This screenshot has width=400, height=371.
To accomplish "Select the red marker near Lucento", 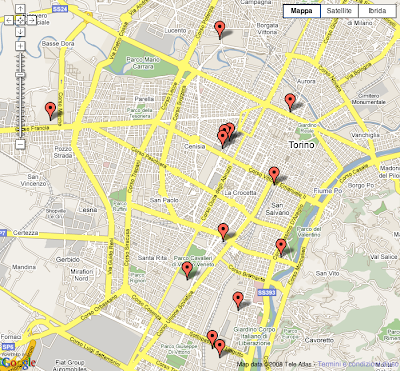I will tap(219, 30).
